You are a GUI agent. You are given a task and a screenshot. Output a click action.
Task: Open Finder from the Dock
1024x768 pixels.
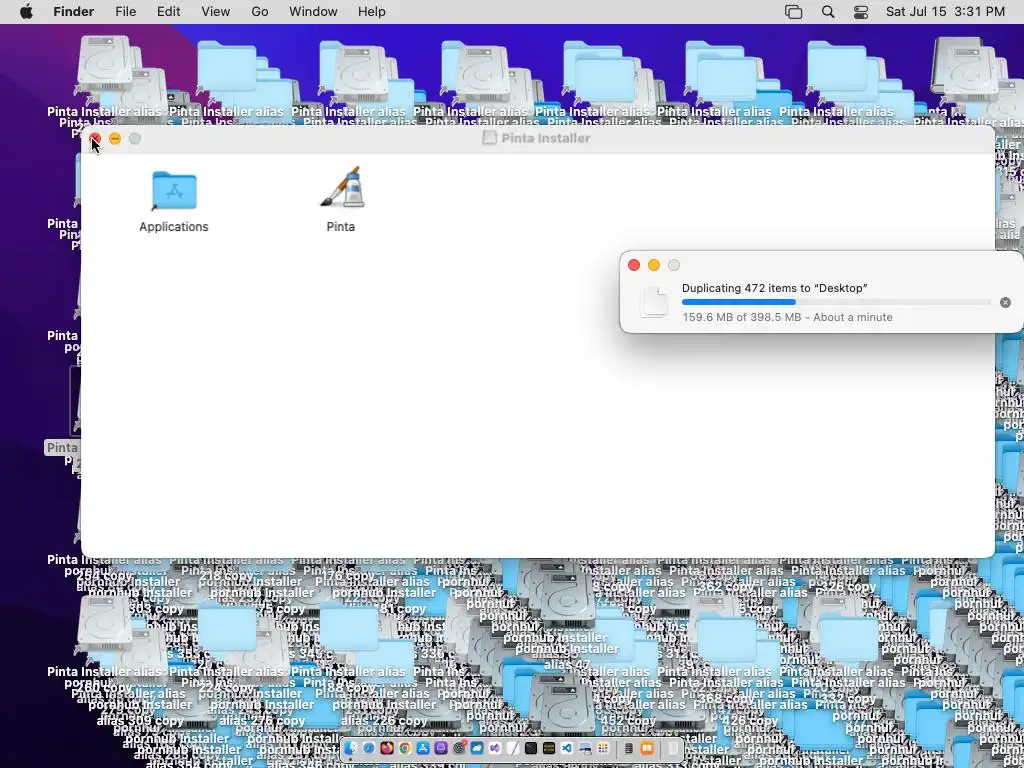tap(349, 748)
